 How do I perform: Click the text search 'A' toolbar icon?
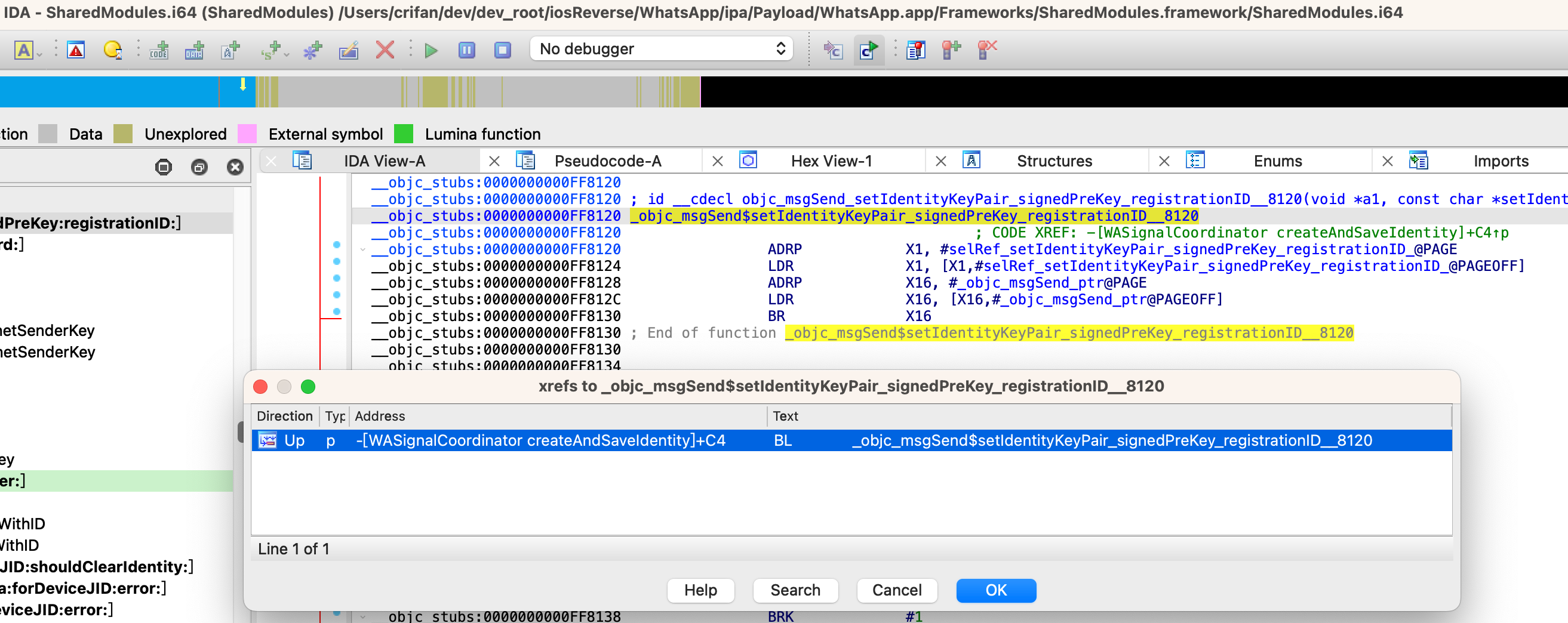24,50
